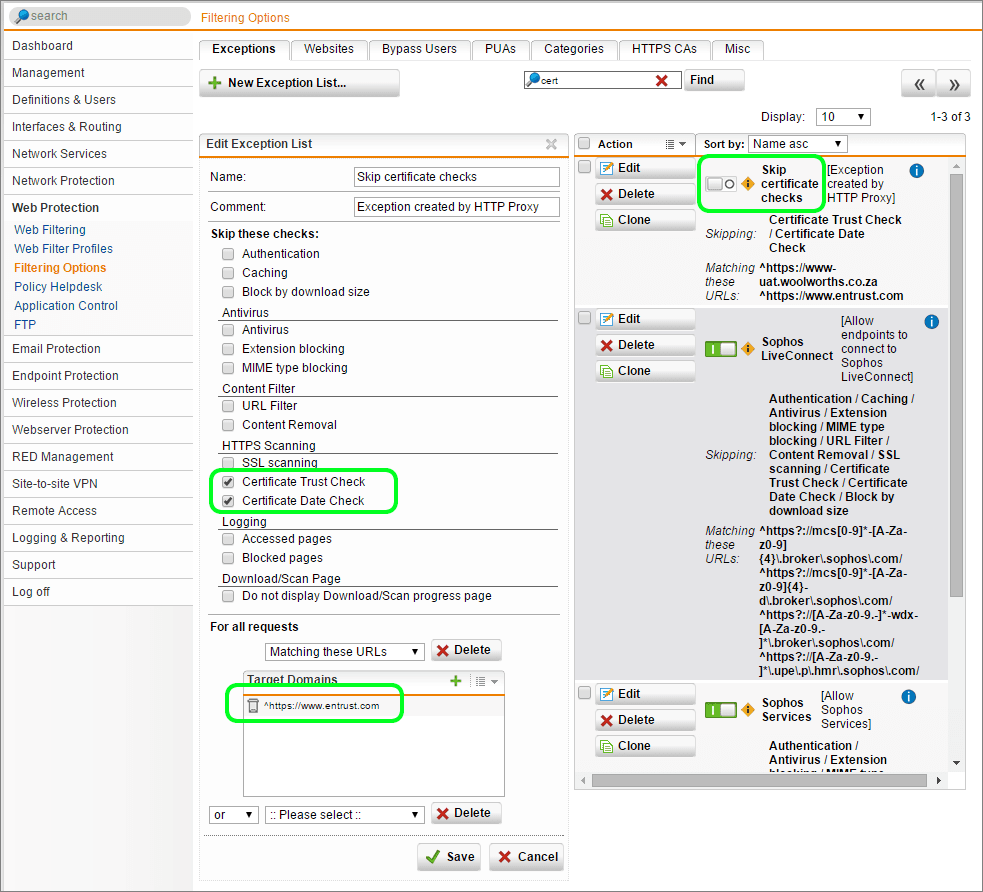Open Web Filter Profiles in sidebar
983x892 pixels.
coord(63,249)
